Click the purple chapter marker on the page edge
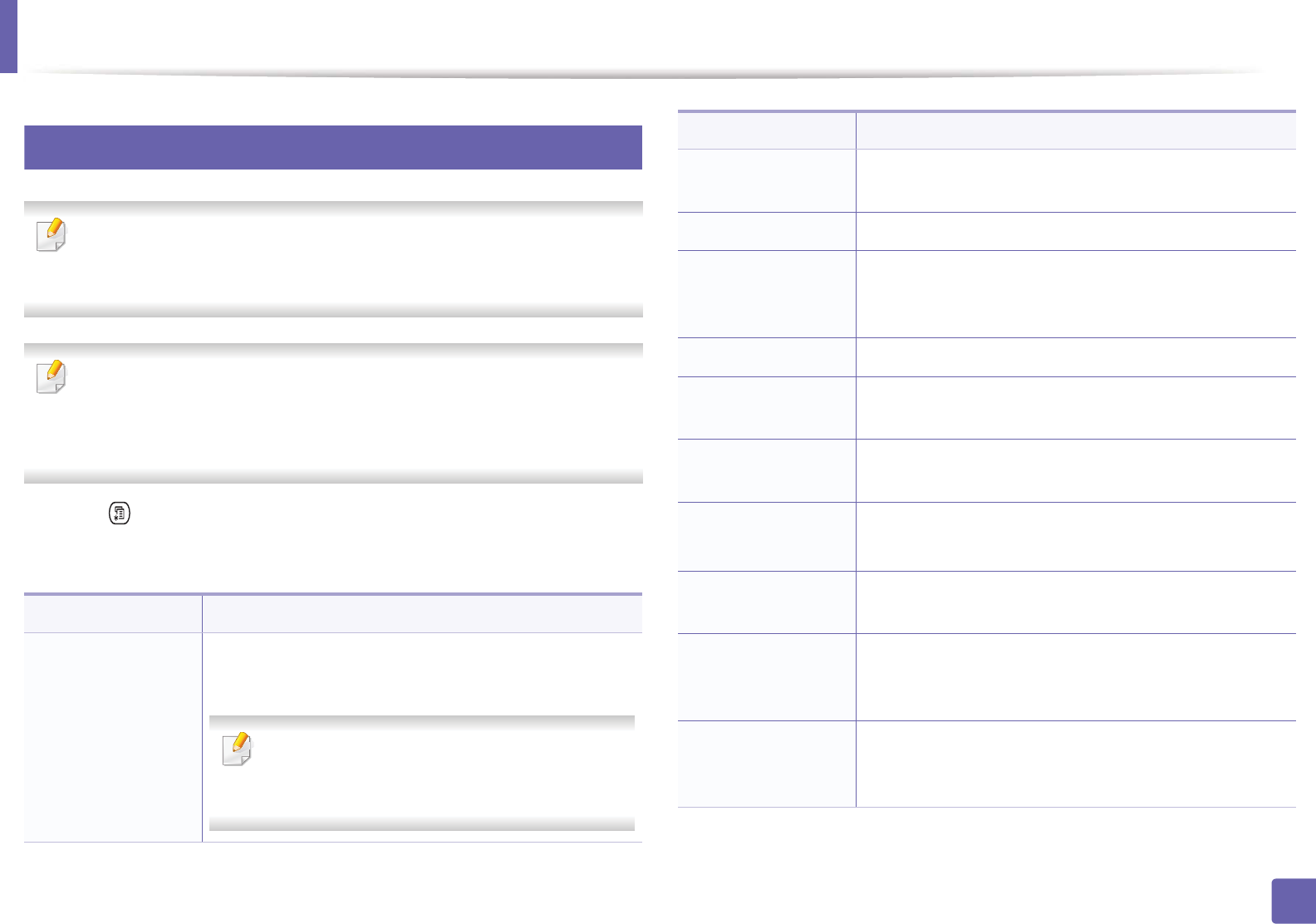The width and height of the screenshot is (1316, 924). pos(8,37)
